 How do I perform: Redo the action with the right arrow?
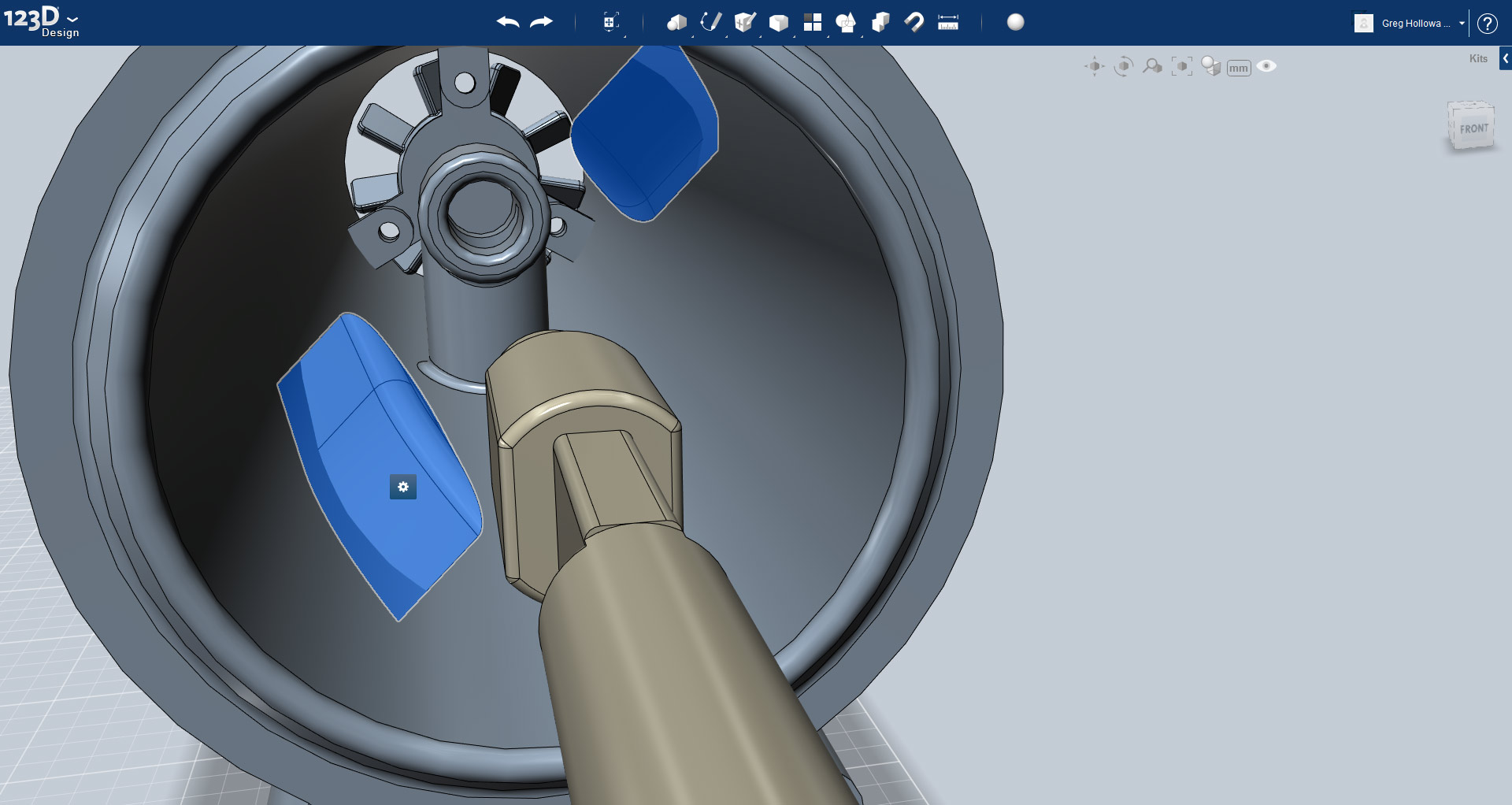click(542, 22)
